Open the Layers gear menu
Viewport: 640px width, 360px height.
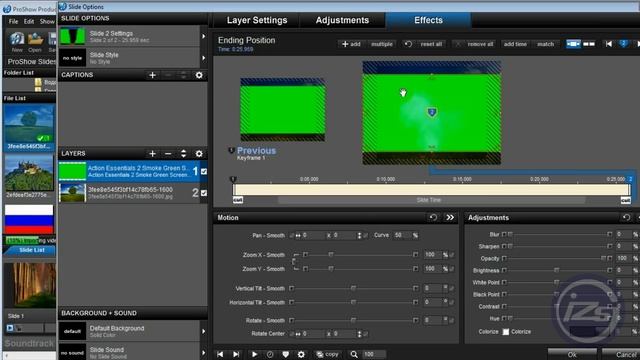pos(199,153)
